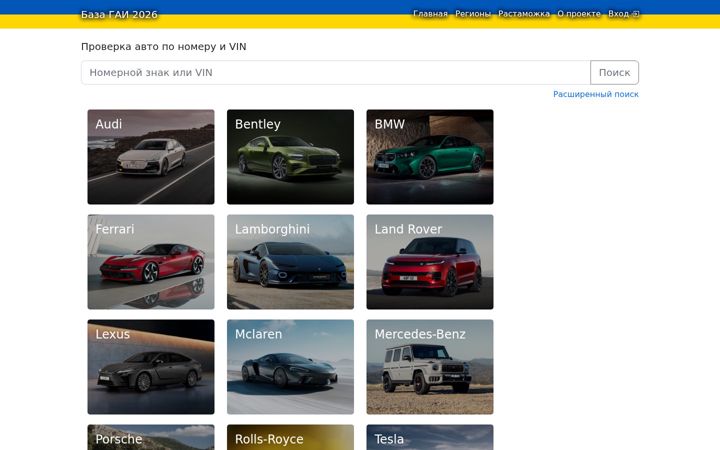The width and height of the screenshot is (720, 450).
Task: Click the Поиск button
Action: tap(614, 73)
